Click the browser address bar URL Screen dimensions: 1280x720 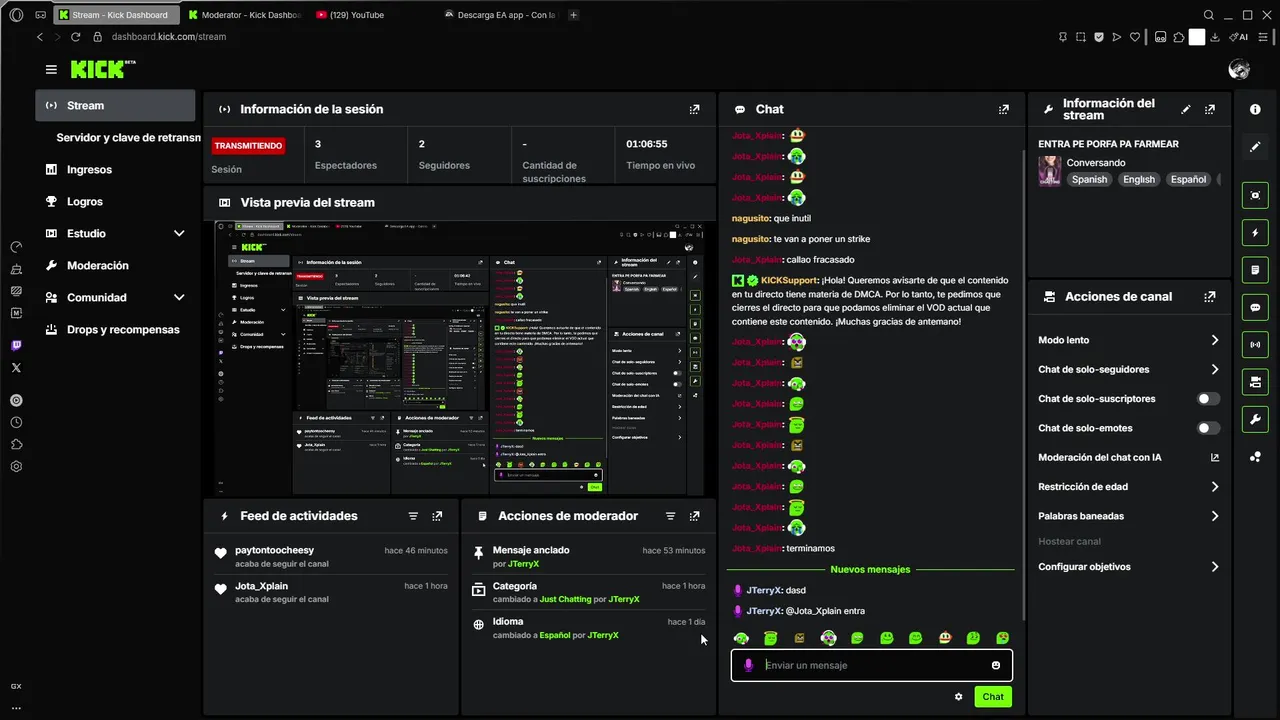(169, 37)
